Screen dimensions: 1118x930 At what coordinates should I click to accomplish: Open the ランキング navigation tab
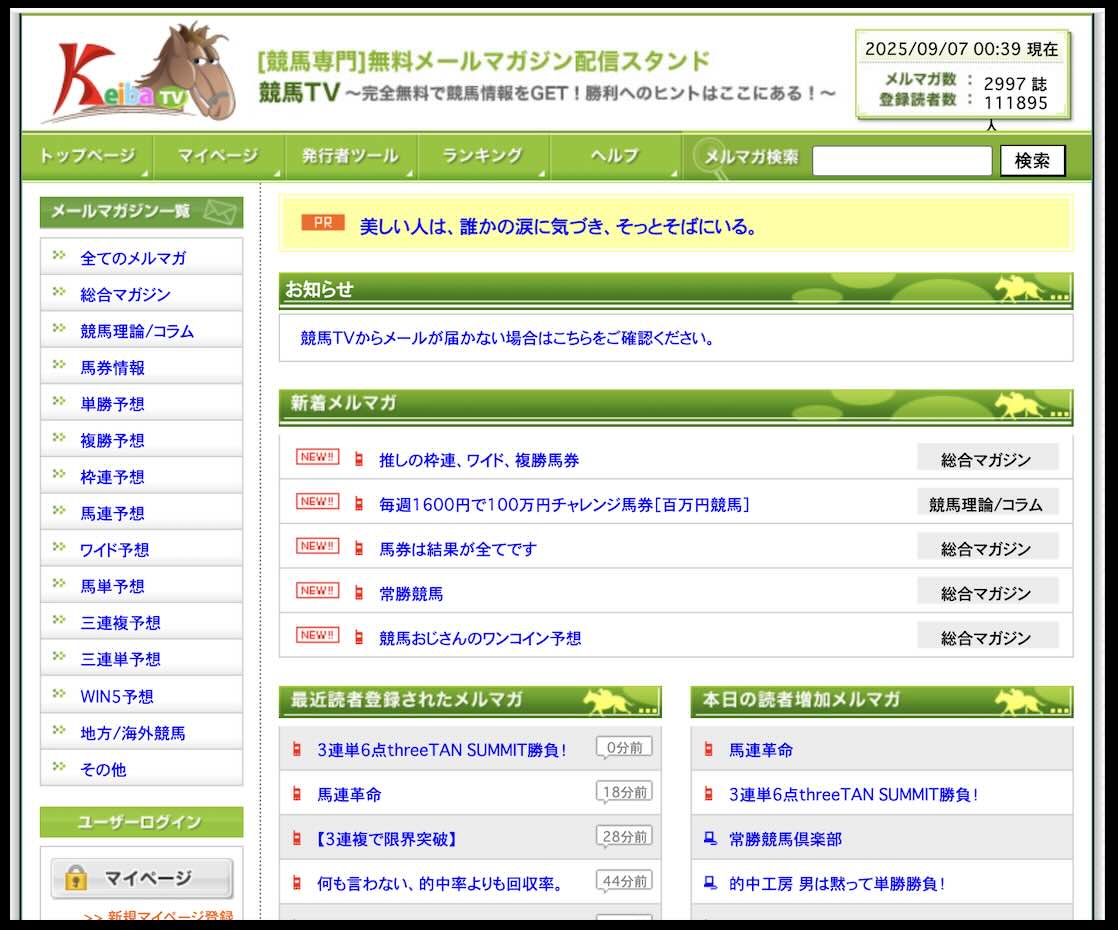[x=482, y=156]
